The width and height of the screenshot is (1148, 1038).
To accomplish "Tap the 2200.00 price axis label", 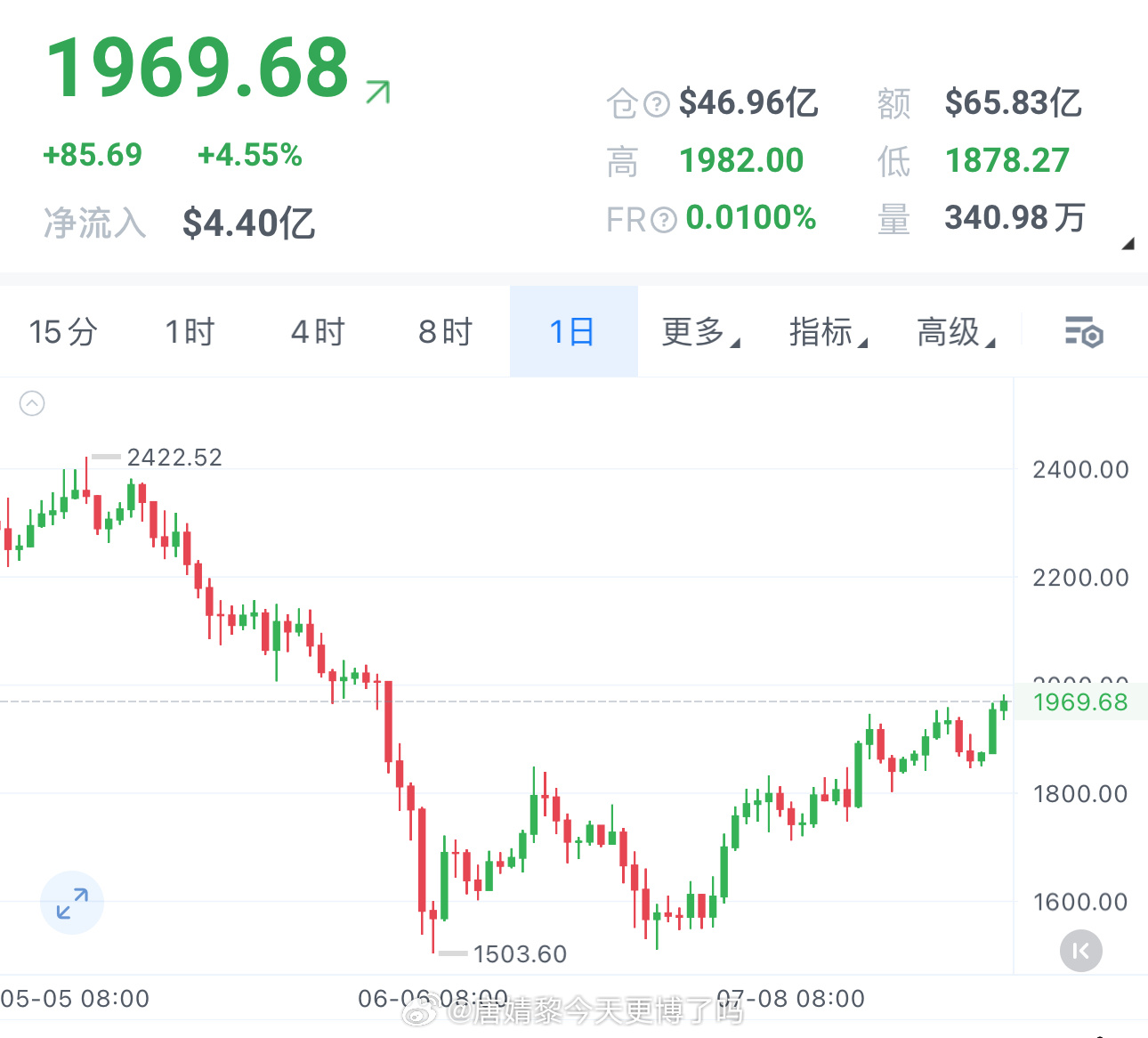I will pyautogui.click(x=1080, y=579).
